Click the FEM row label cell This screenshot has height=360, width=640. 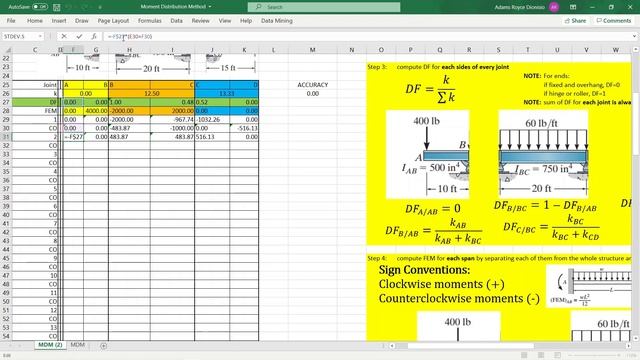pos(35,111)
